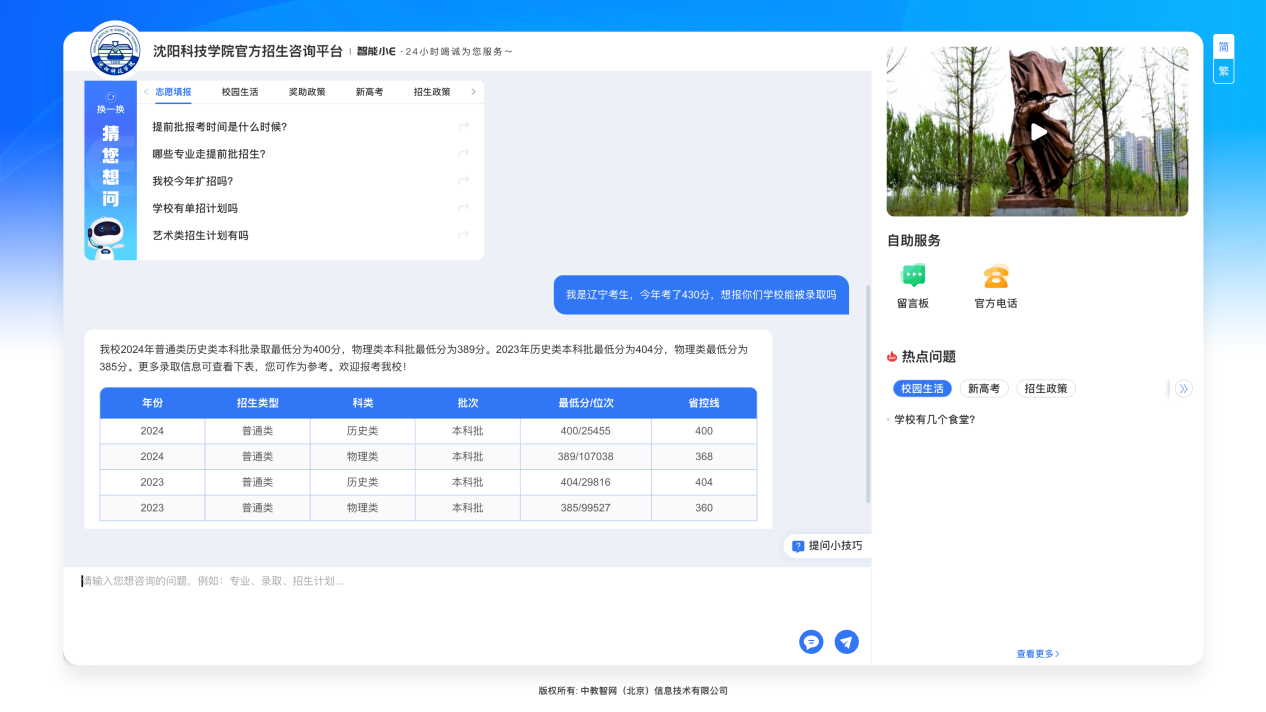Click arrow icon beside 提前批报考时间是什么时候
Image resolution: width=1266 pixels, height=712 pixels.
tap(463, 127)
